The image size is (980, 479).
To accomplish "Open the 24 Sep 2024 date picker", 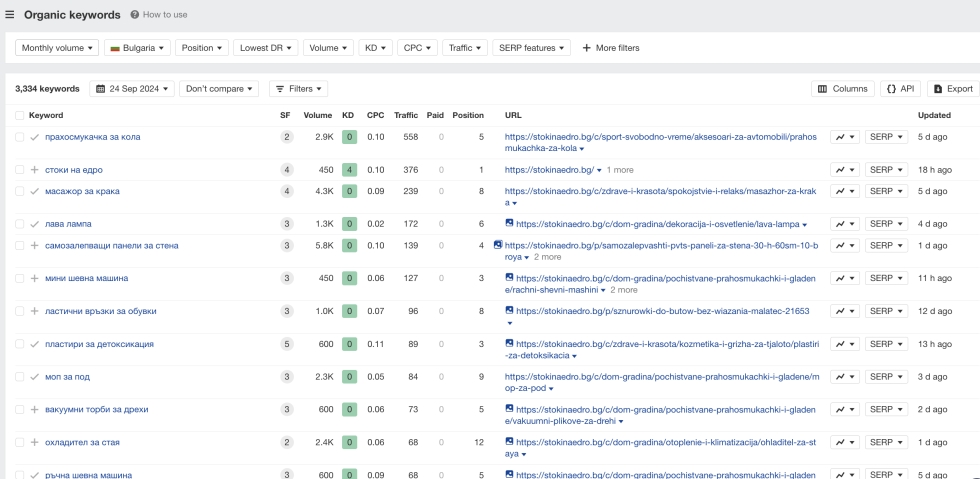I will 132,89.
